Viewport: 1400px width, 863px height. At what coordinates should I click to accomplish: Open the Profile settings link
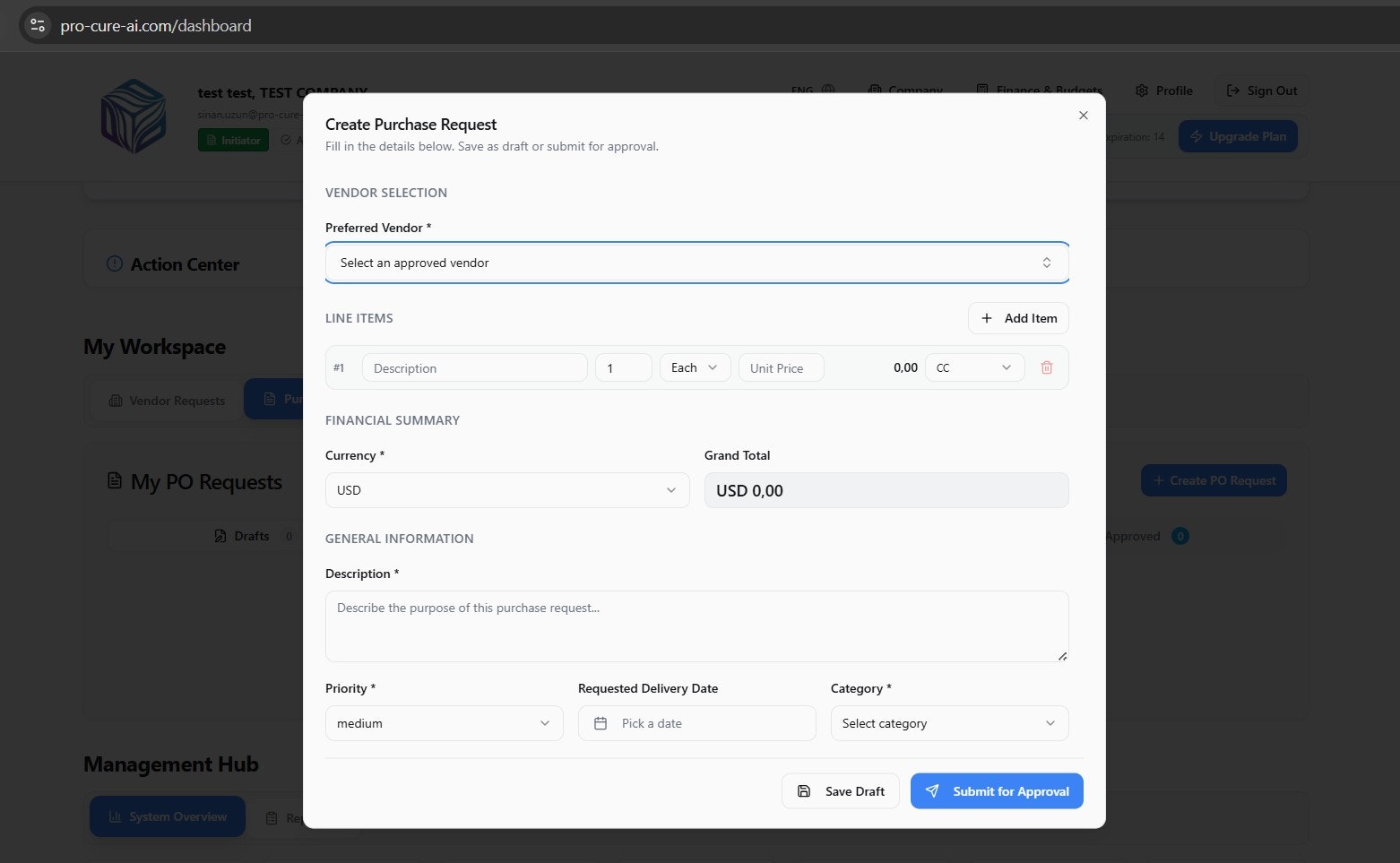coord(1163,91)
